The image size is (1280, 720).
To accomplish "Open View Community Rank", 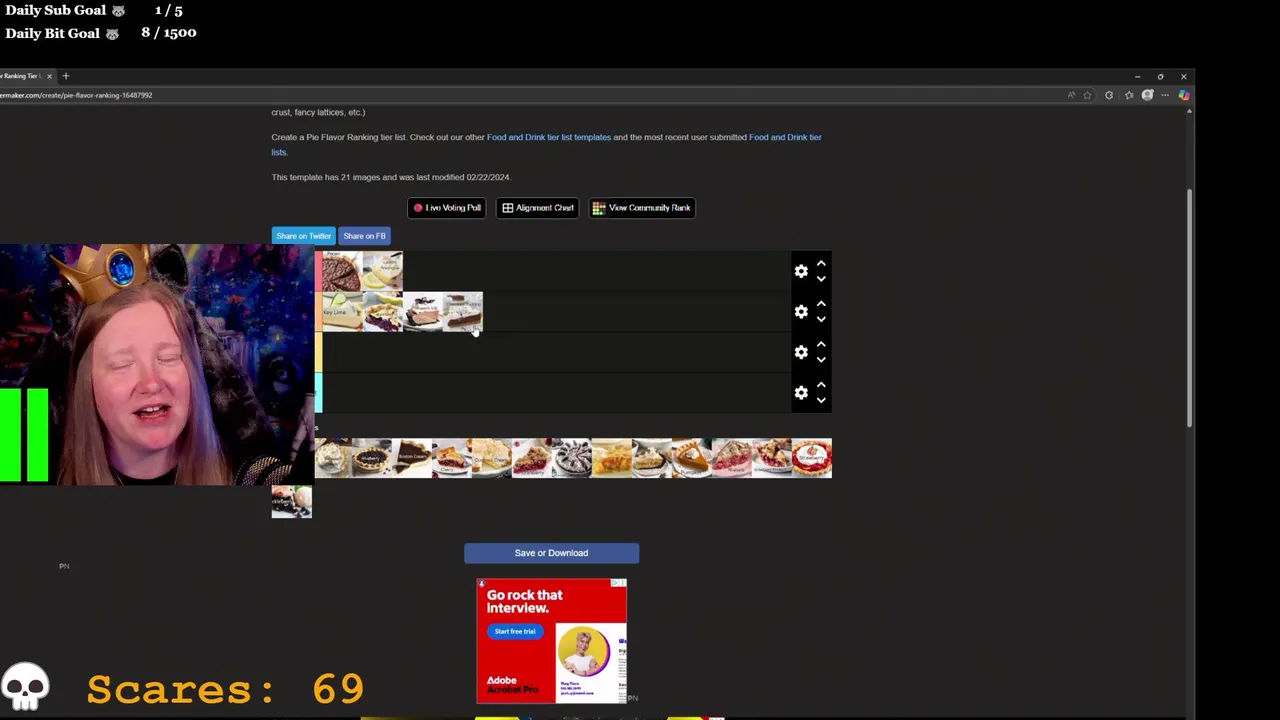I will tap(642, 208).
